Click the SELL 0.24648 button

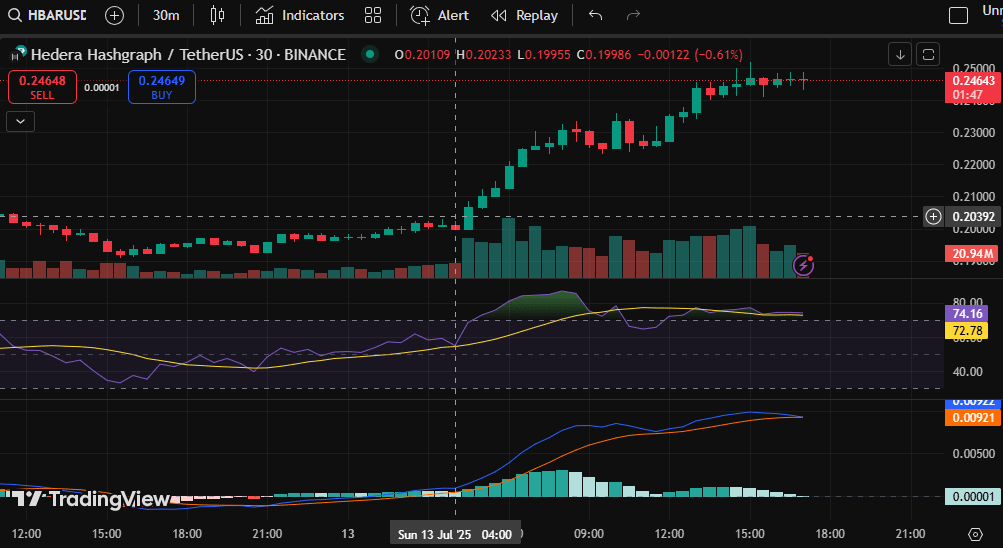click(42, 87)
